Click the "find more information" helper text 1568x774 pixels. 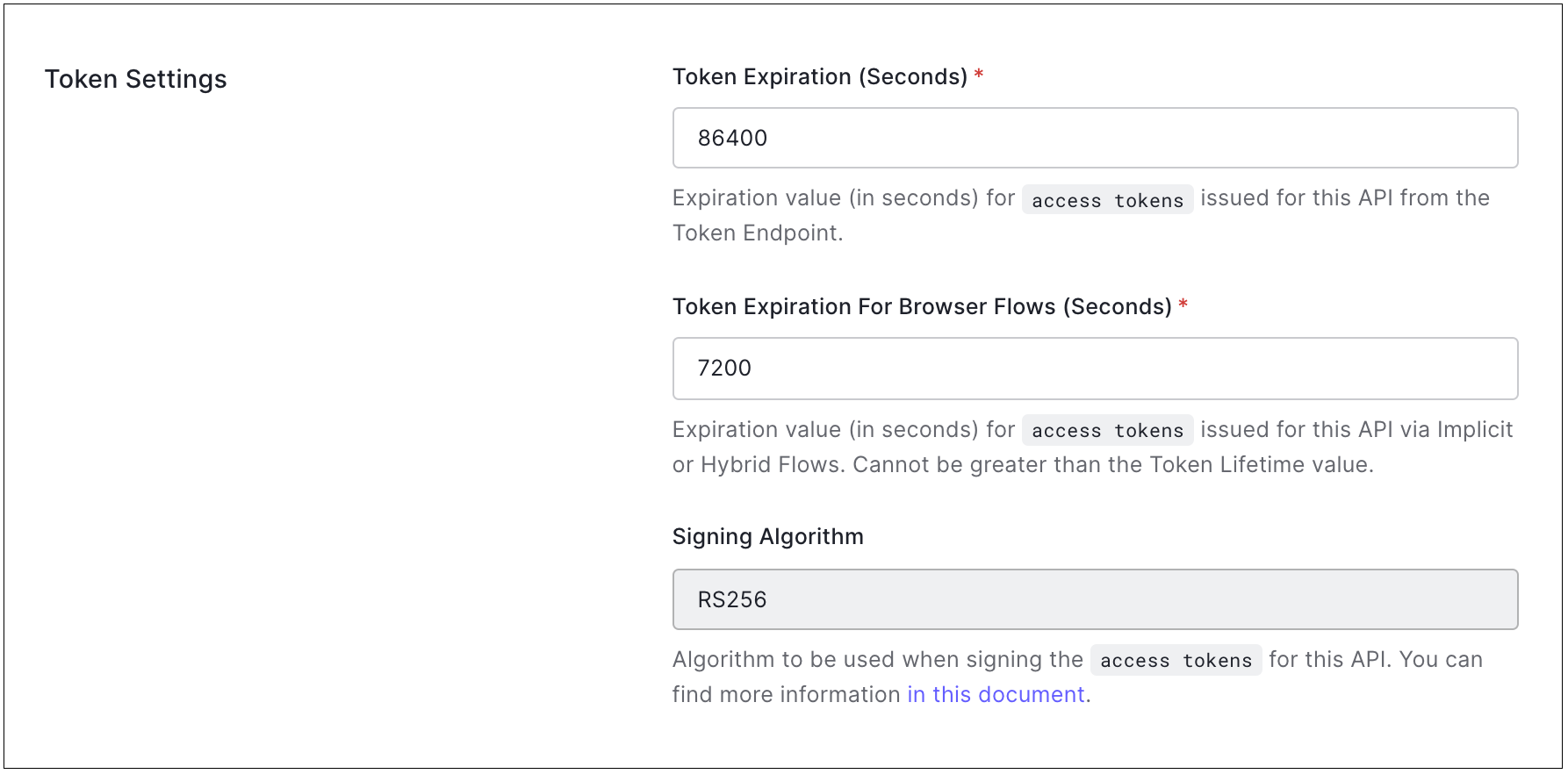click(786, 695)
